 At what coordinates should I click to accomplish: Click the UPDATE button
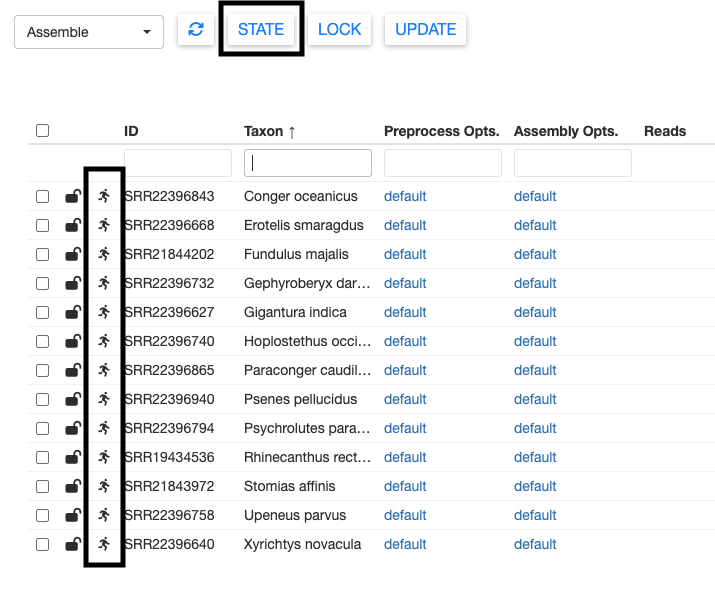click(x=425, y=30)
